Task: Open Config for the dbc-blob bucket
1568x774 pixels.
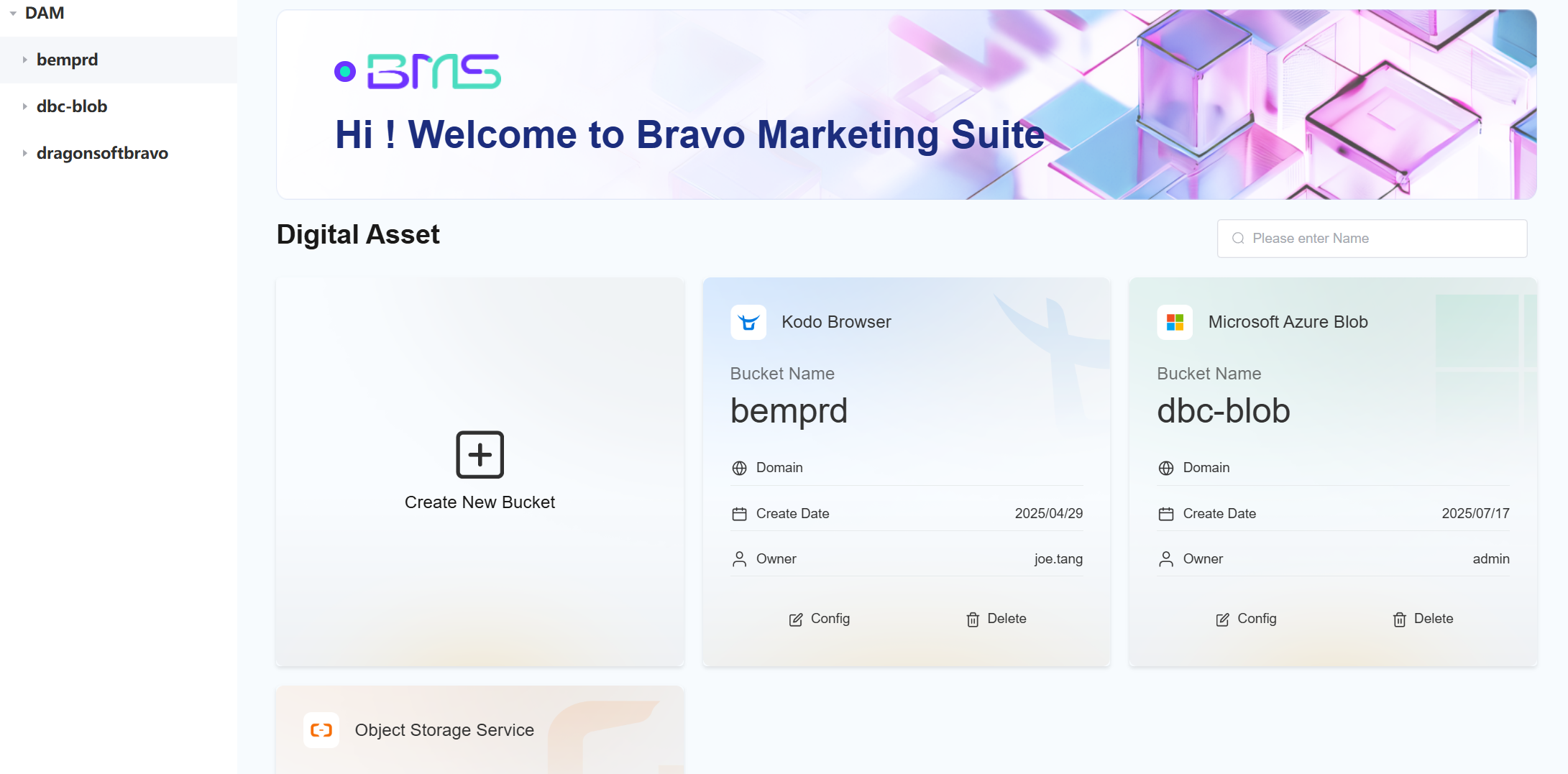Action: pyautogui.click(x=1247, y=619)
